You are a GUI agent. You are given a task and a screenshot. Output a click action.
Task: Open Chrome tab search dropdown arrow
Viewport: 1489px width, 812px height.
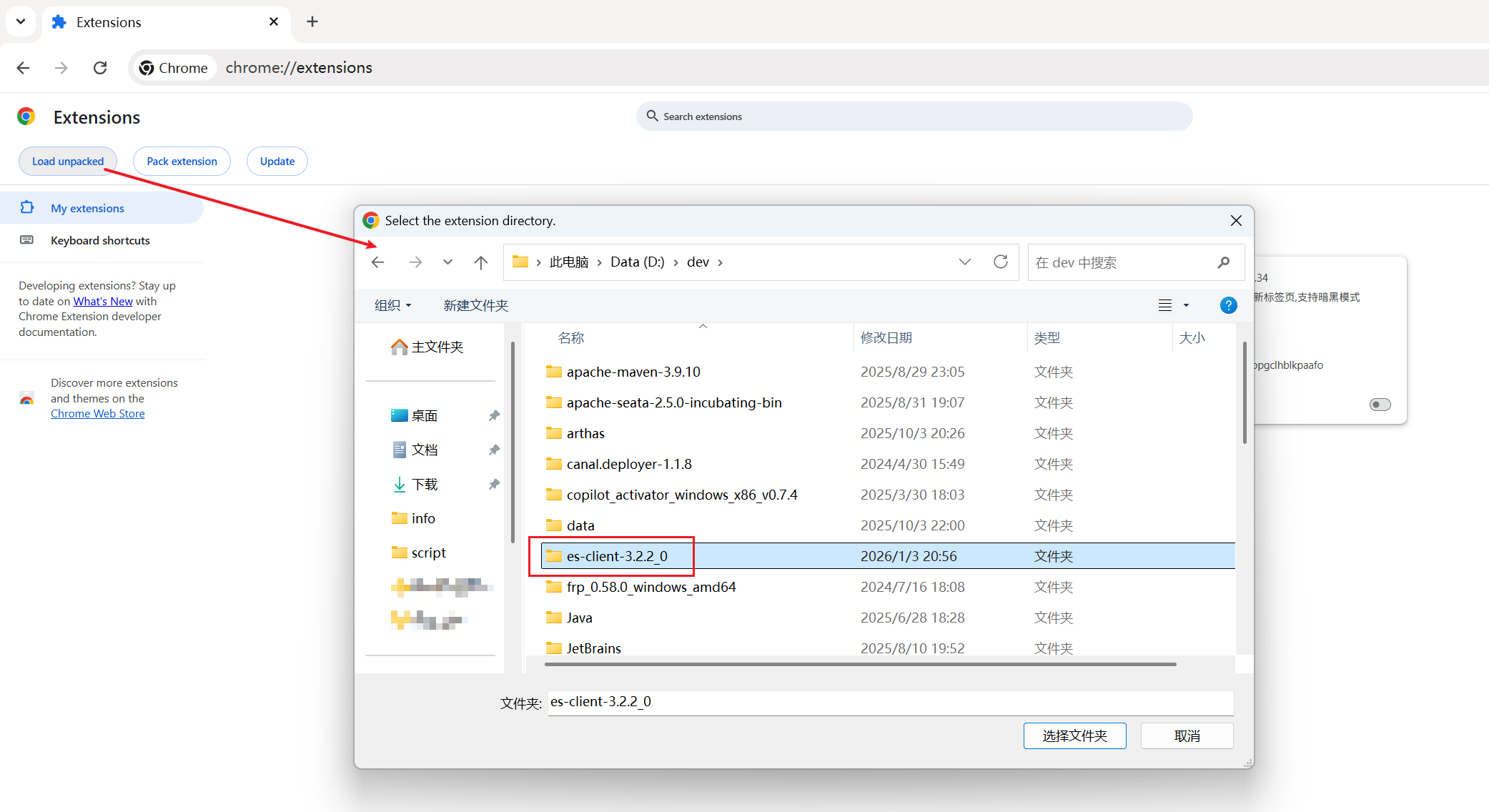(21, 21)
